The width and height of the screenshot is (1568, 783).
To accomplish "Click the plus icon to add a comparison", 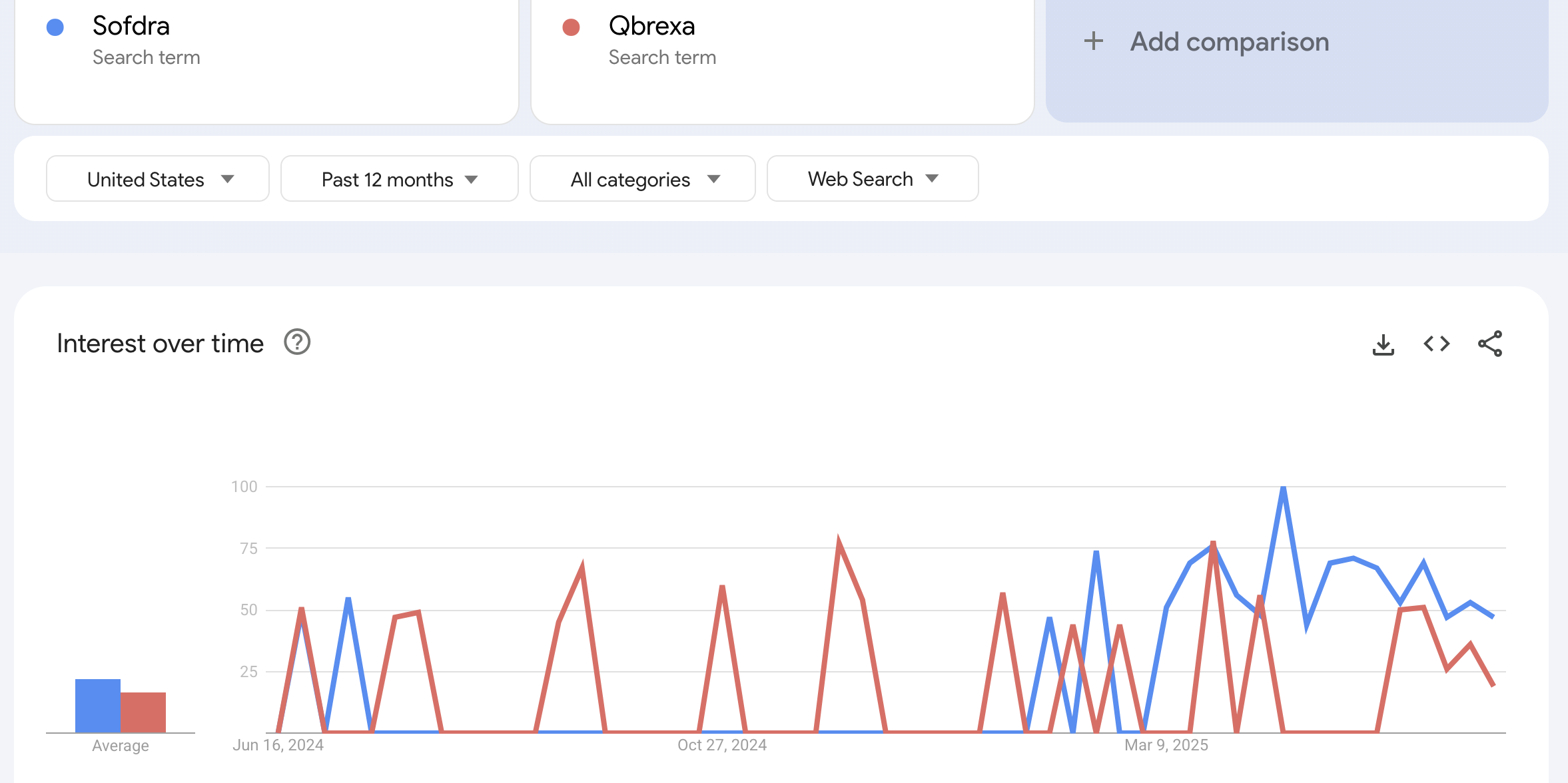I will [1093, 41].
